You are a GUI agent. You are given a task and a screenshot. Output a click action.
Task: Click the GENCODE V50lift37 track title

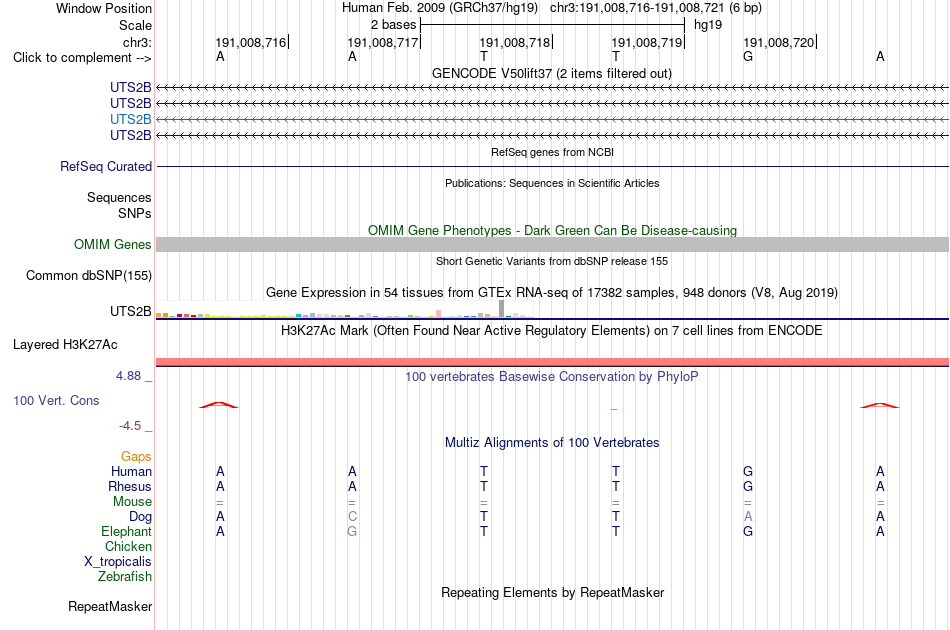coord(551,74)
